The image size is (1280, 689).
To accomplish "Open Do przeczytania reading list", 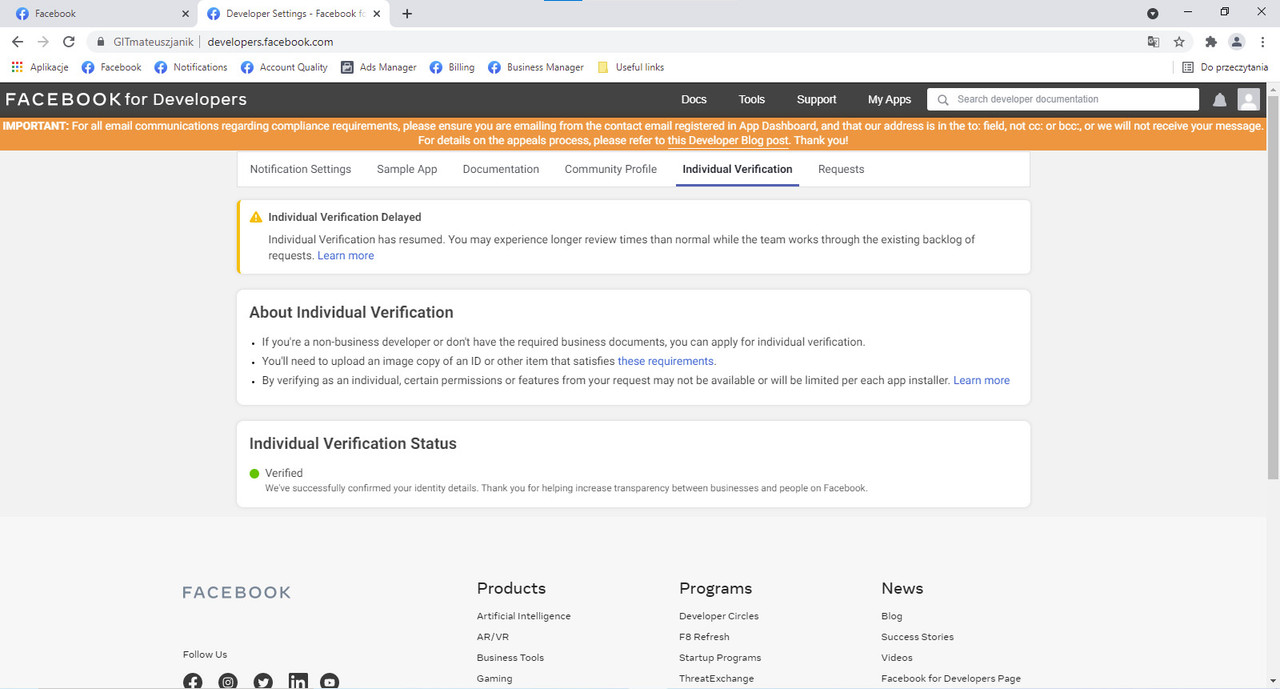I will point(1225,67).
